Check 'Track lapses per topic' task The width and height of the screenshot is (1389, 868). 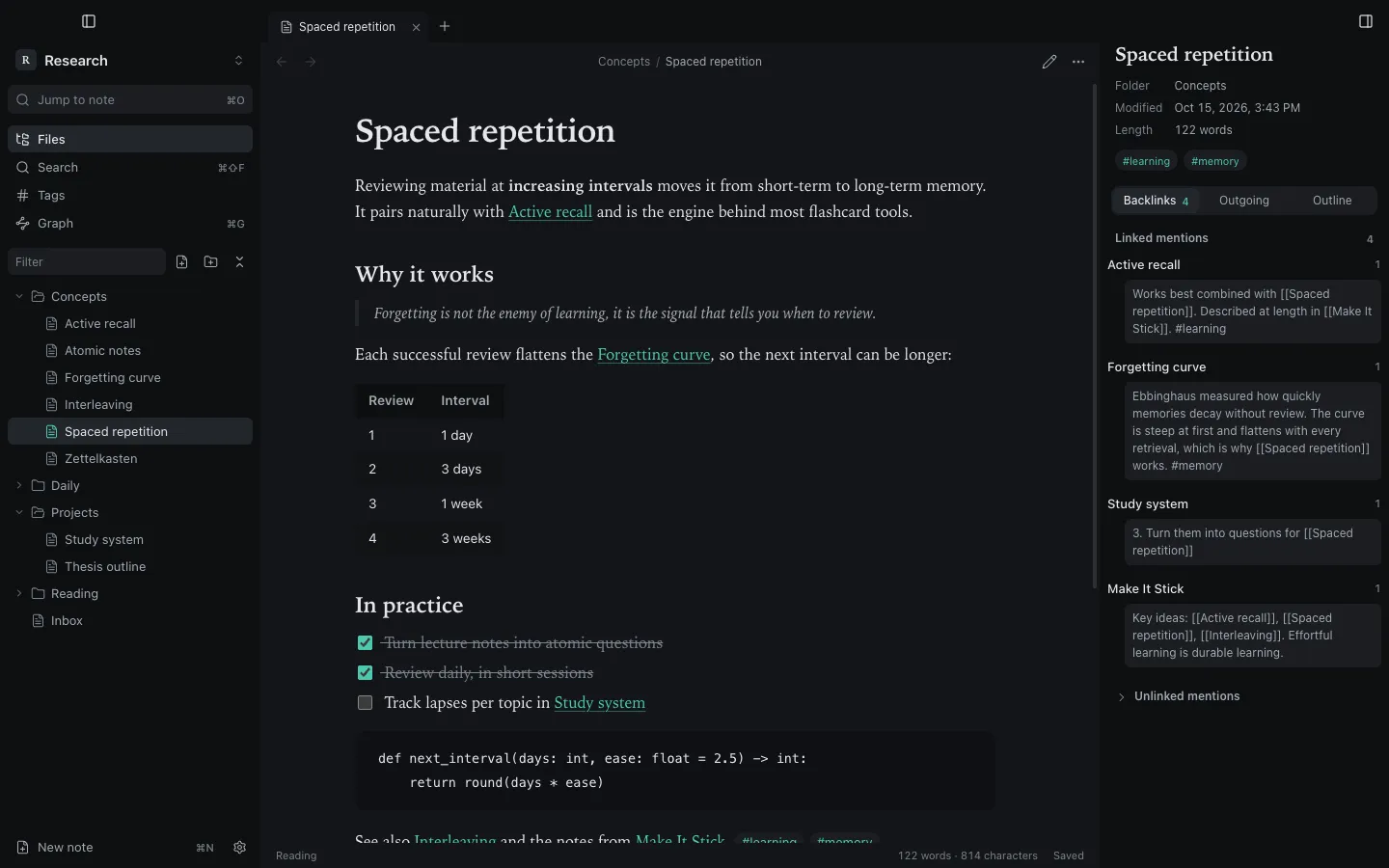(x=365, y=703)
